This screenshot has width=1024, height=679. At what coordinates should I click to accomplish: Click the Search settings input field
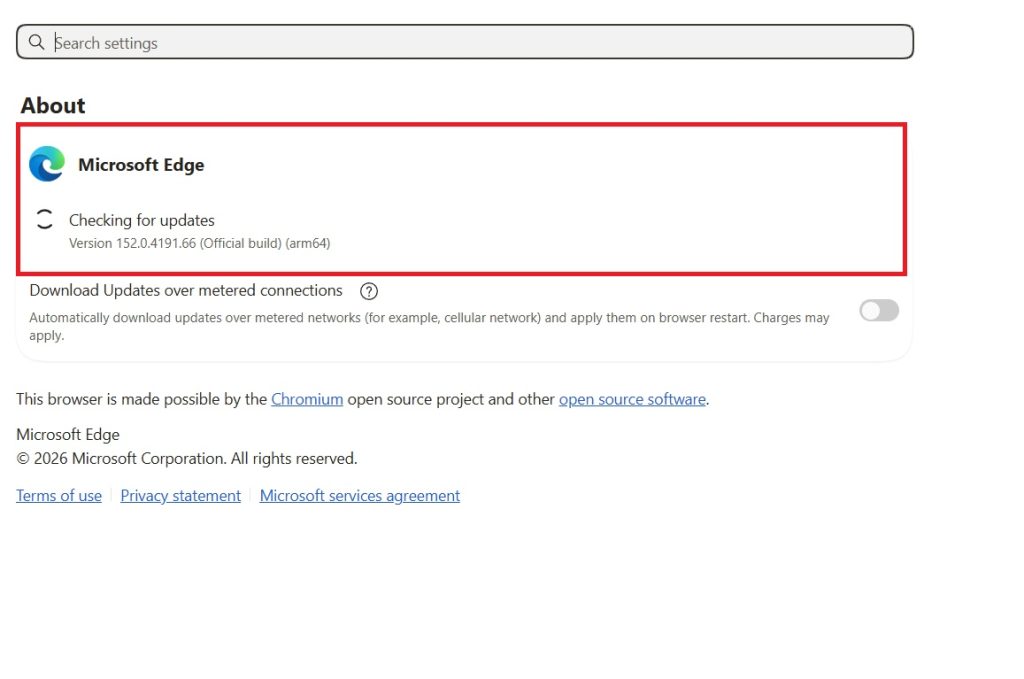tap(464, 42)
